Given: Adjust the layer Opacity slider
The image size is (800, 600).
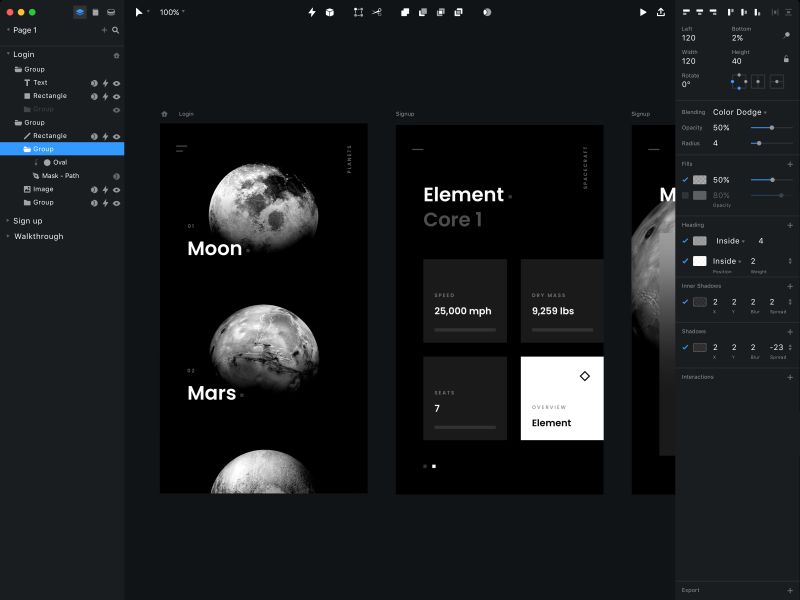Looking at the screenshot, I should point(771,128).
